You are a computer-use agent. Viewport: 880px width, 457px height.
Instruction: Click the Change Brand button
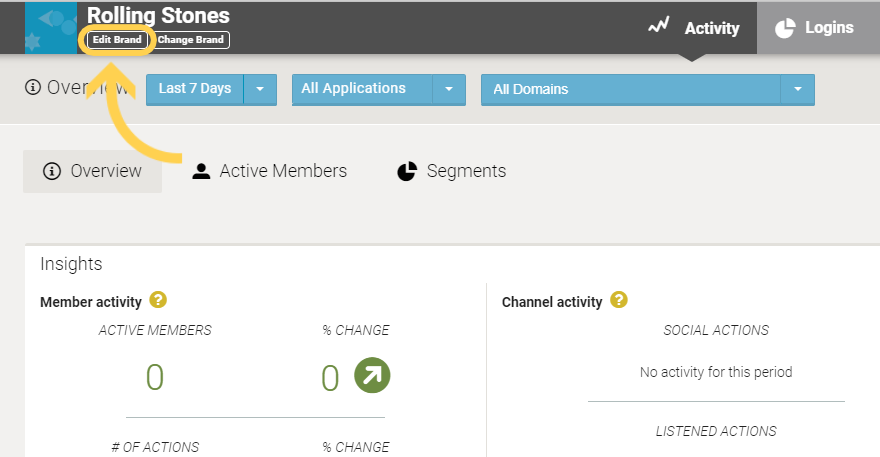pyautogui.click(x=191, y=39)
